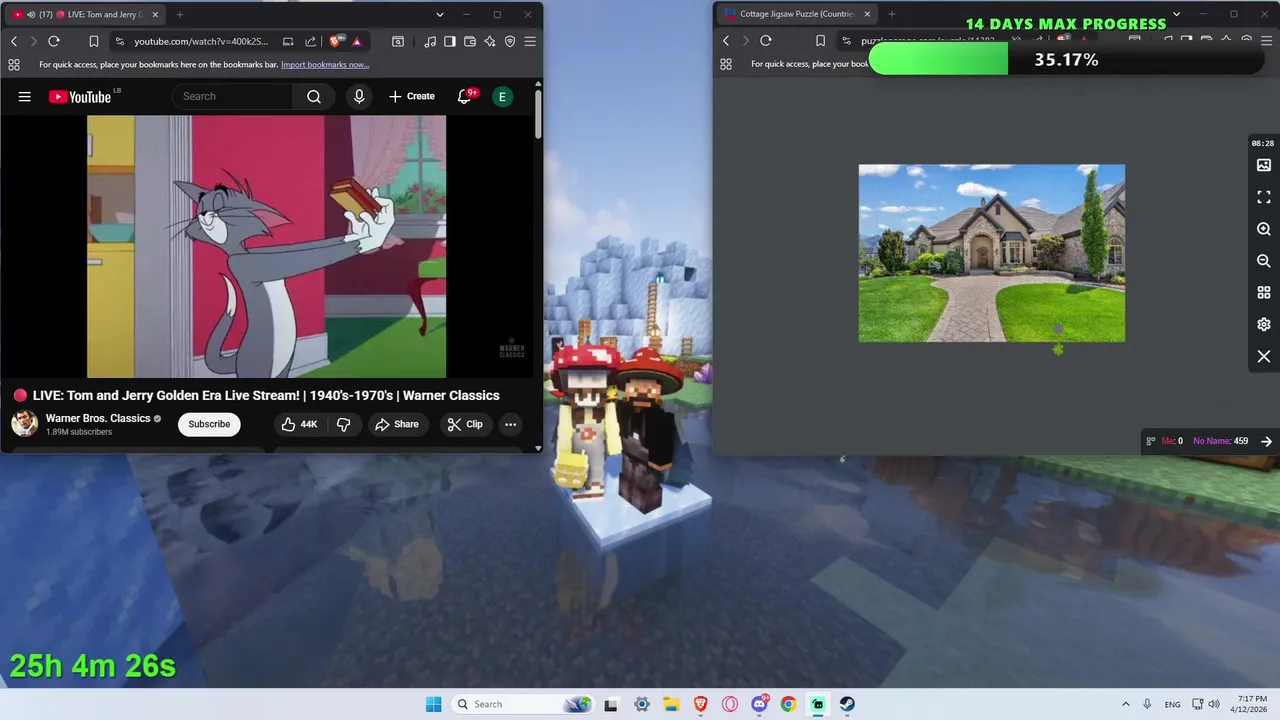Show preview image in puzzle toolbar
The height and width of the screenshot is (720, 1280).
(x=1264, y=165)
